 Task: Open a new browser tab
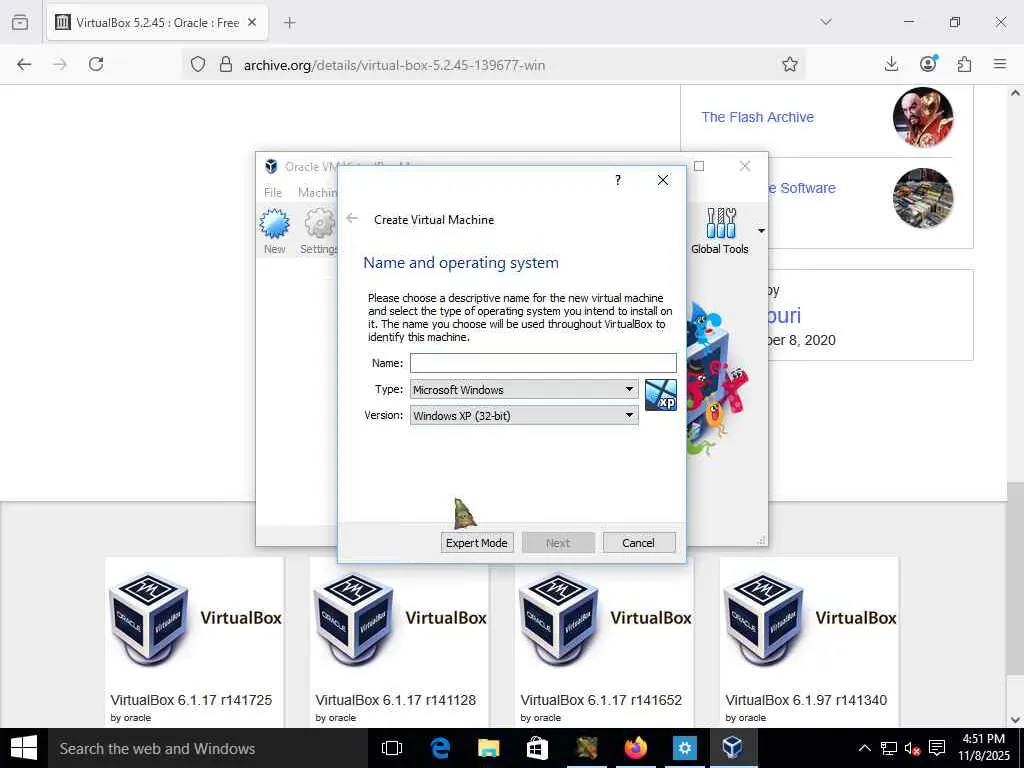click(x=290, y=23)
